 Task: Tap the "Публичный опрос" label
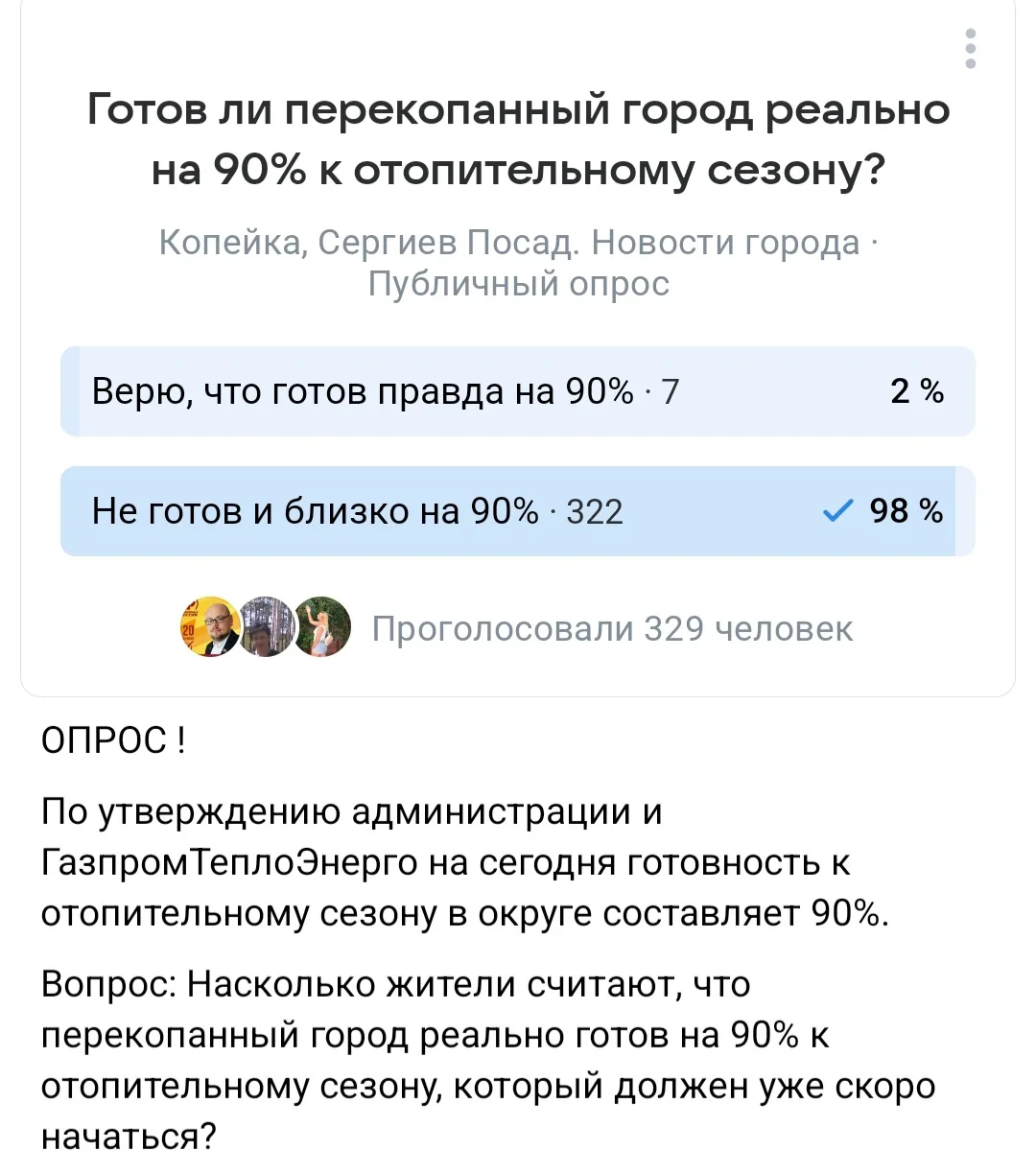[x=519, y=284]
